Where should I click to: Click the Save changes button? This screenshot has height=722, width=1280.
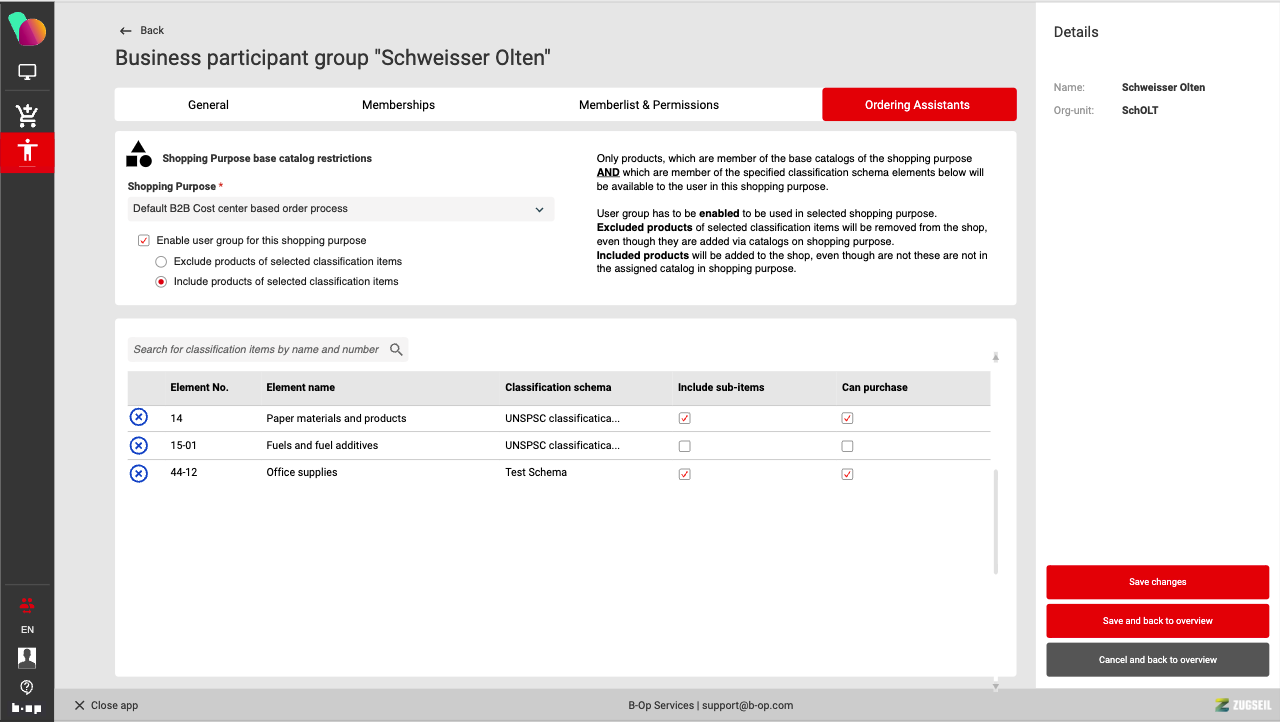click(1157, 582)
